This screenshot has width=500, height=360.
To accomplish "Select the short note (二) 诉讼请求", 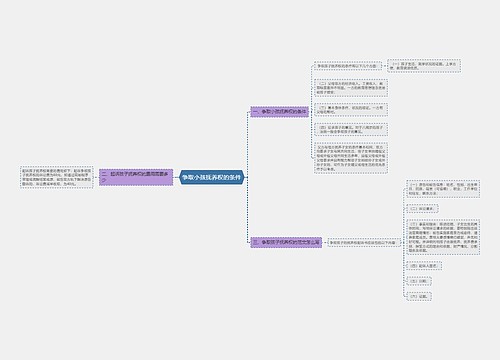I will pos(422,209).
